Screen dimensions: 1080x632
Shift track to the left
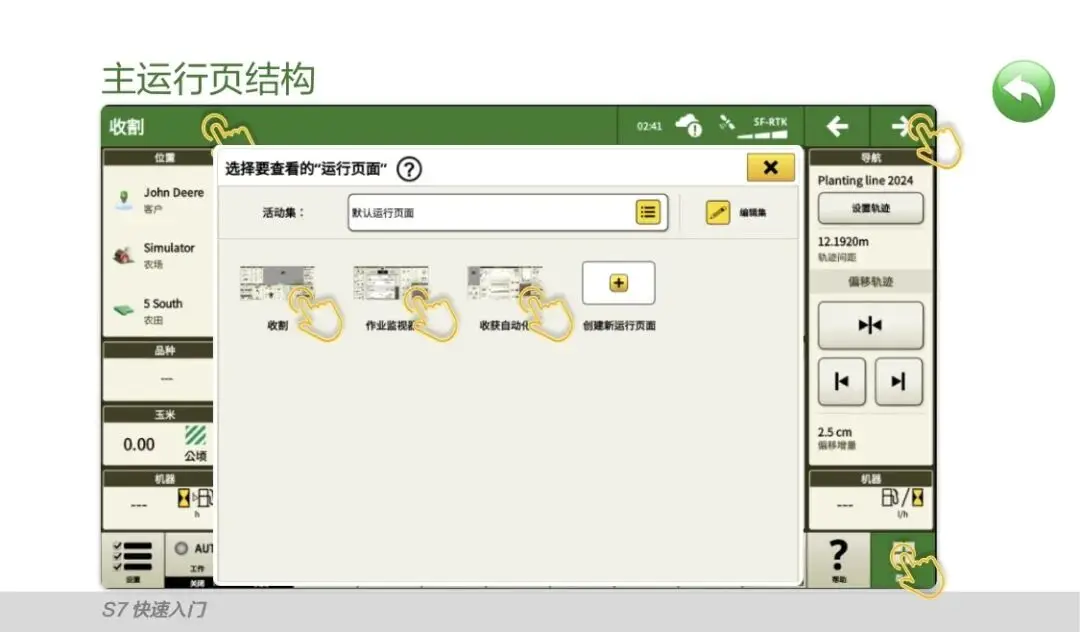point(842,381)
